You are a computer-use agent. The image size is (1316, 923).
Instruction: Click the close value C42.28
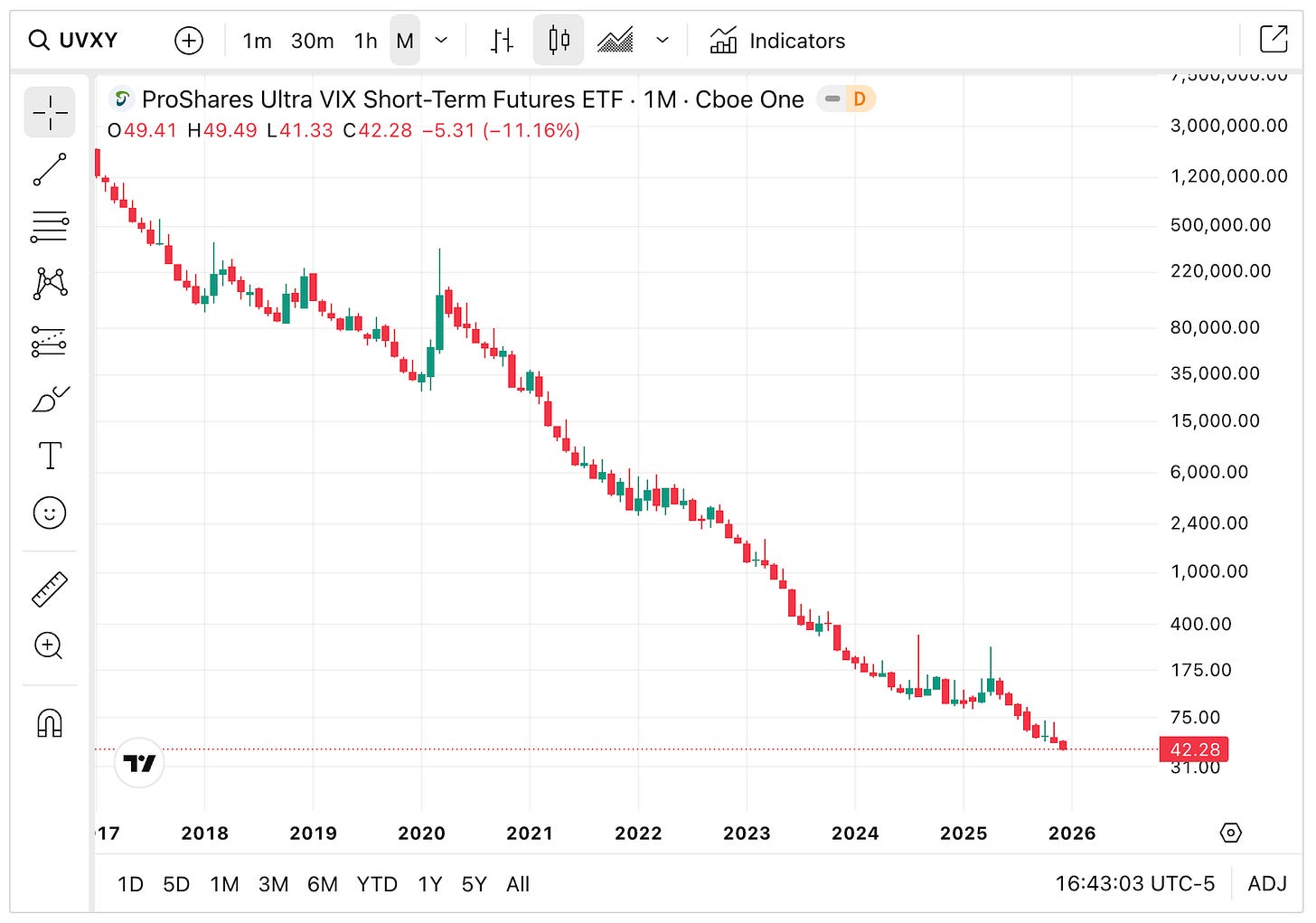(x=378, y=131)
